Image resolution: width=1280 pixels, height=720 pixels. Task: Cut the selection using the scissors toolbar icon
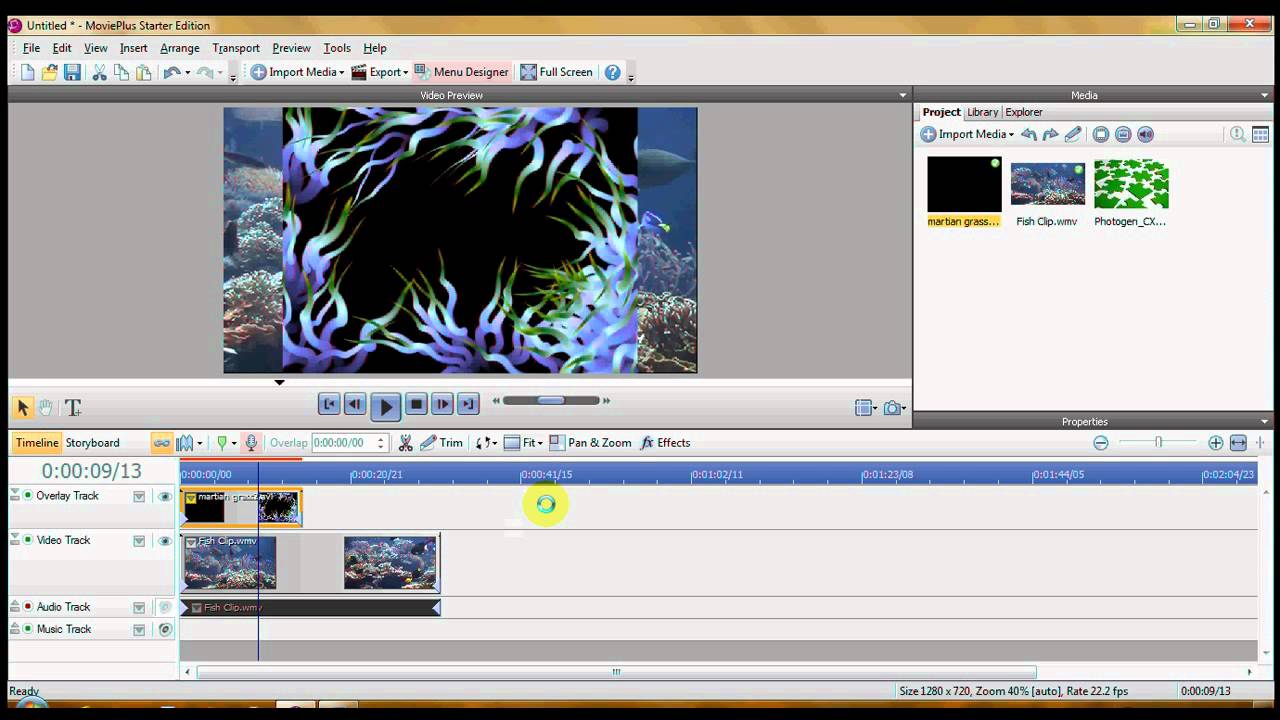pos(99,72)
